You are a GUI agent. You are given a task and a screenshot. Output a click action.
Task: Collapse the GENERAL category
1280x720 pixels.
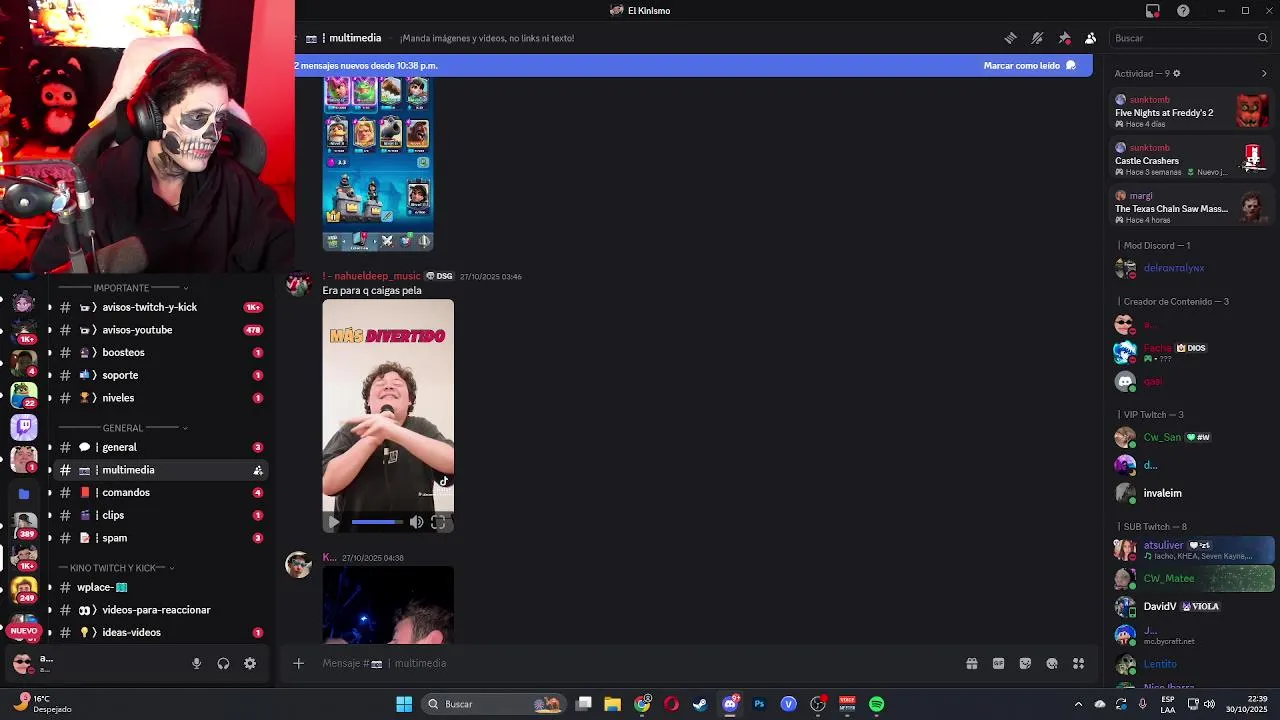coord(124,428)
